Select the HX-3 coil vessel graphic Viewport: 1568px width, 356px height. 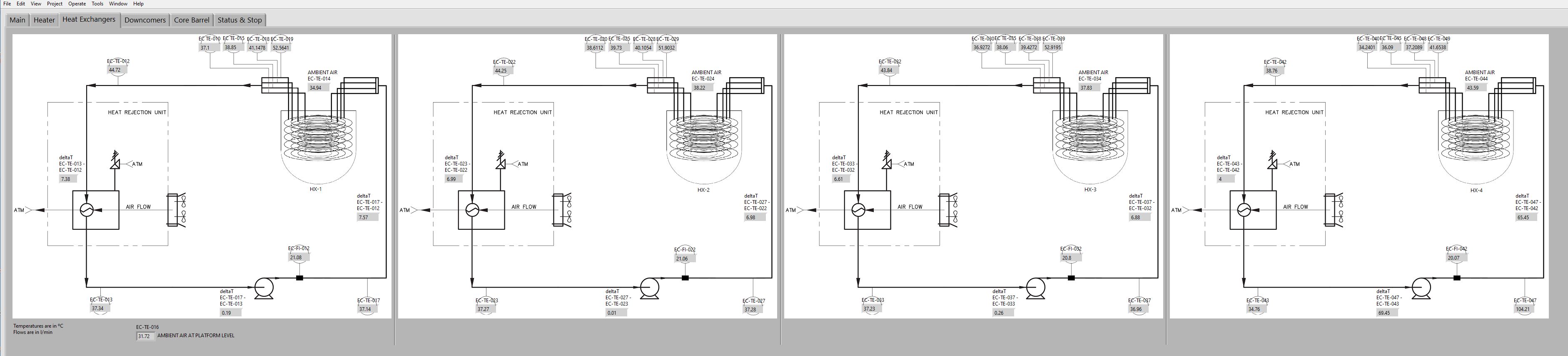coord(1089,146)
